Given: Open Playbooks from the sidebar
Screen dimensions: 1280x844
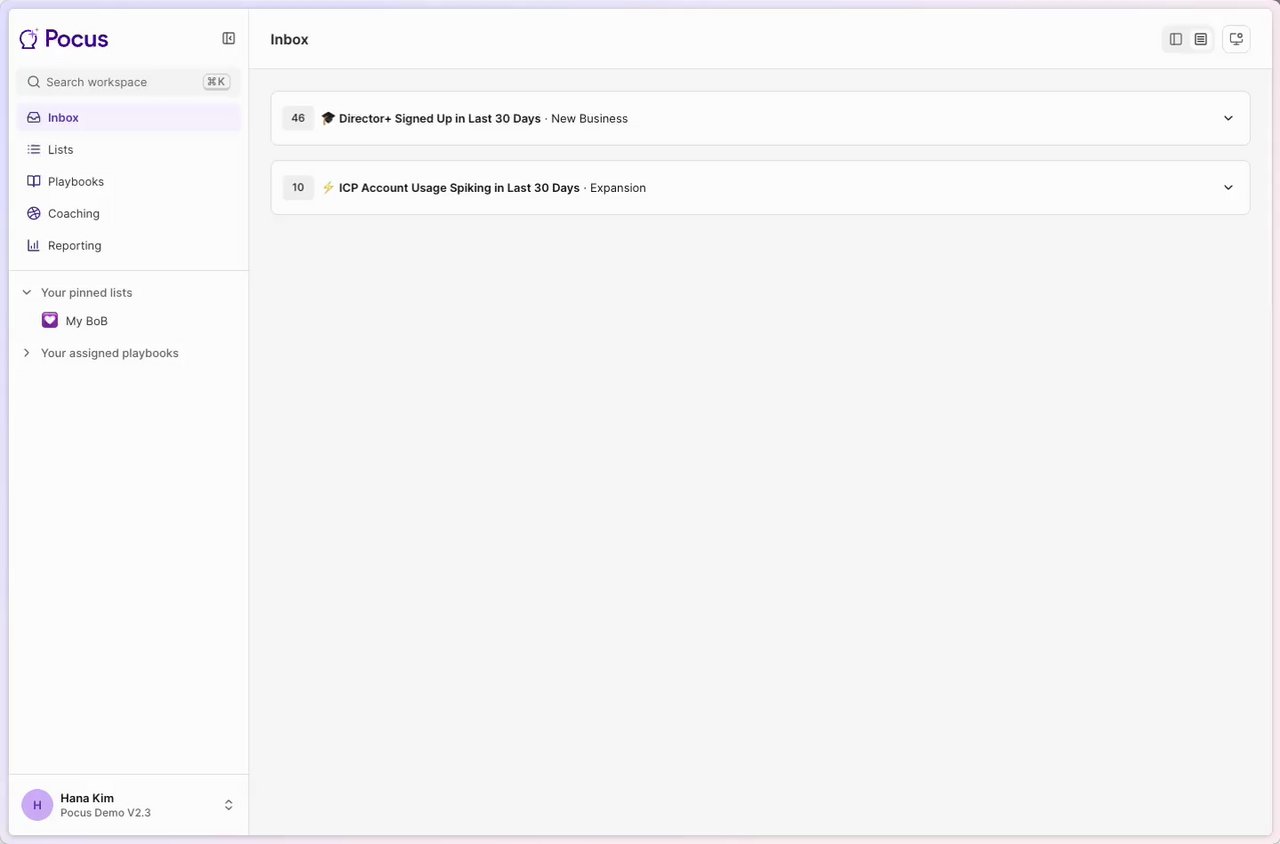Looking at the screenshot, I should pyautogui.click(x=75, y=182).
